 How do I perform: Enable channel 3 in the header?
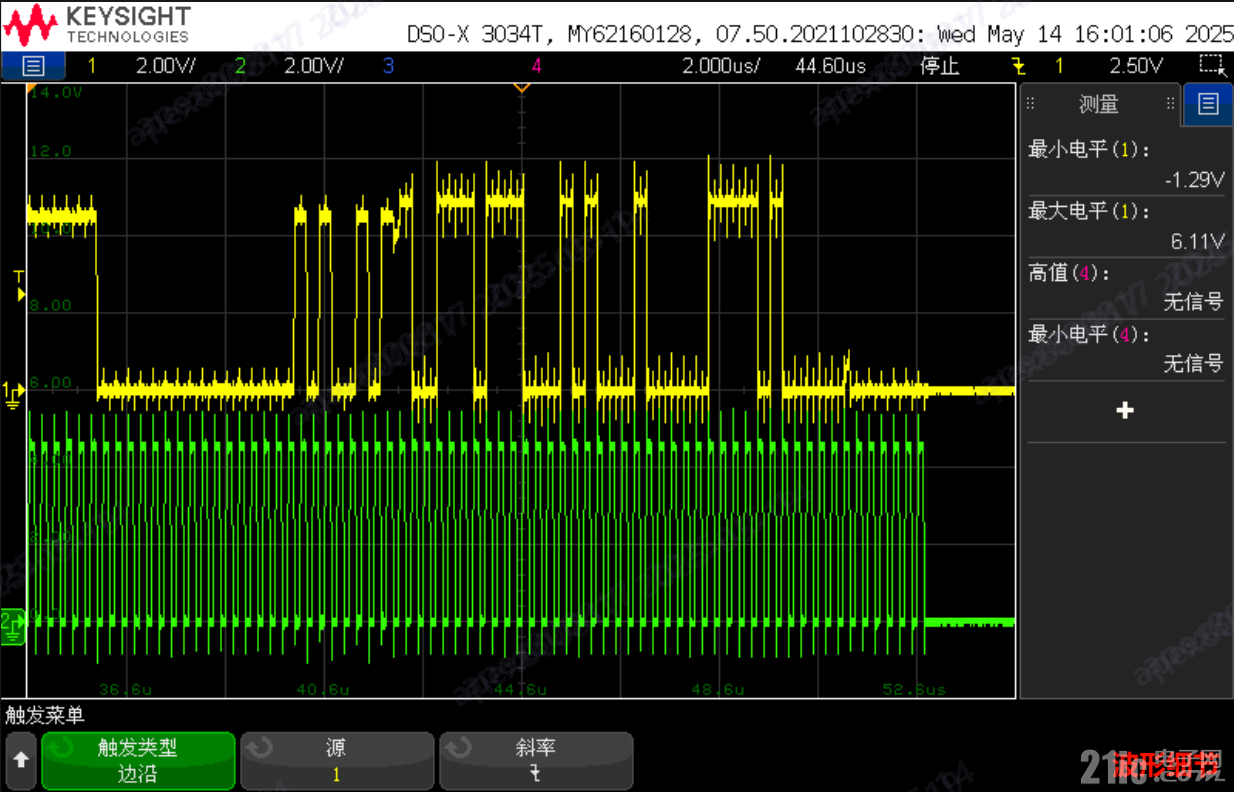click(388, 67)
